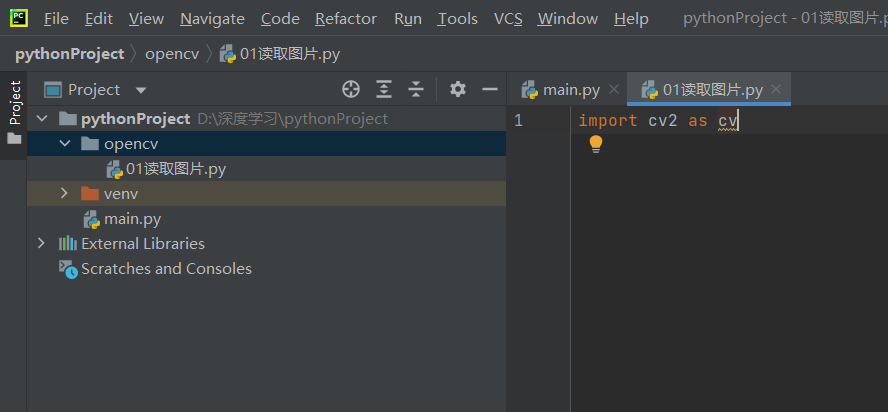Select the opencv folder in the tree
888x412 pixels.
coord(266,144)
